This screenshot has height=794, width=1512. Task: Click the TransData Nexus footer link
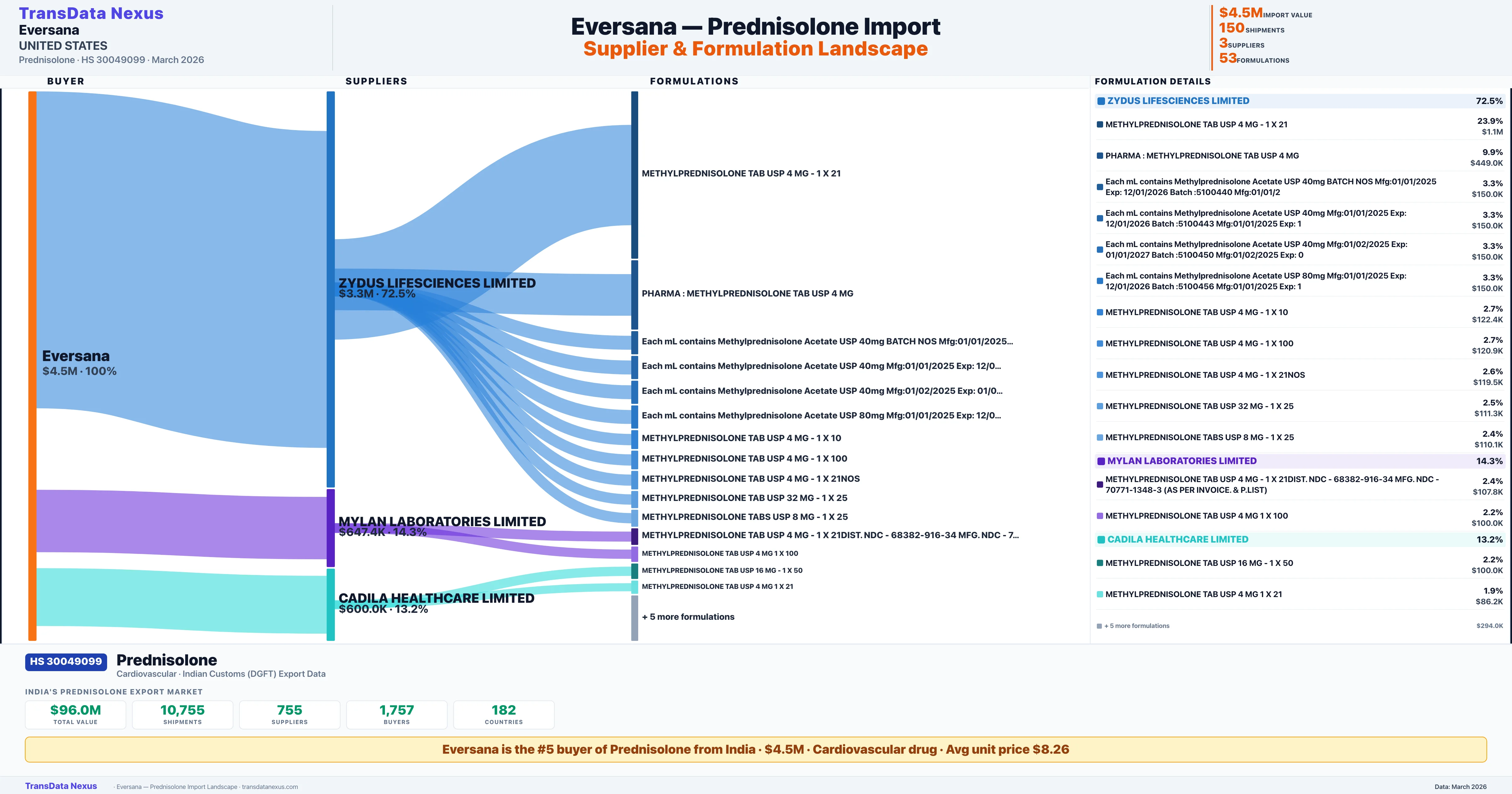60,786
